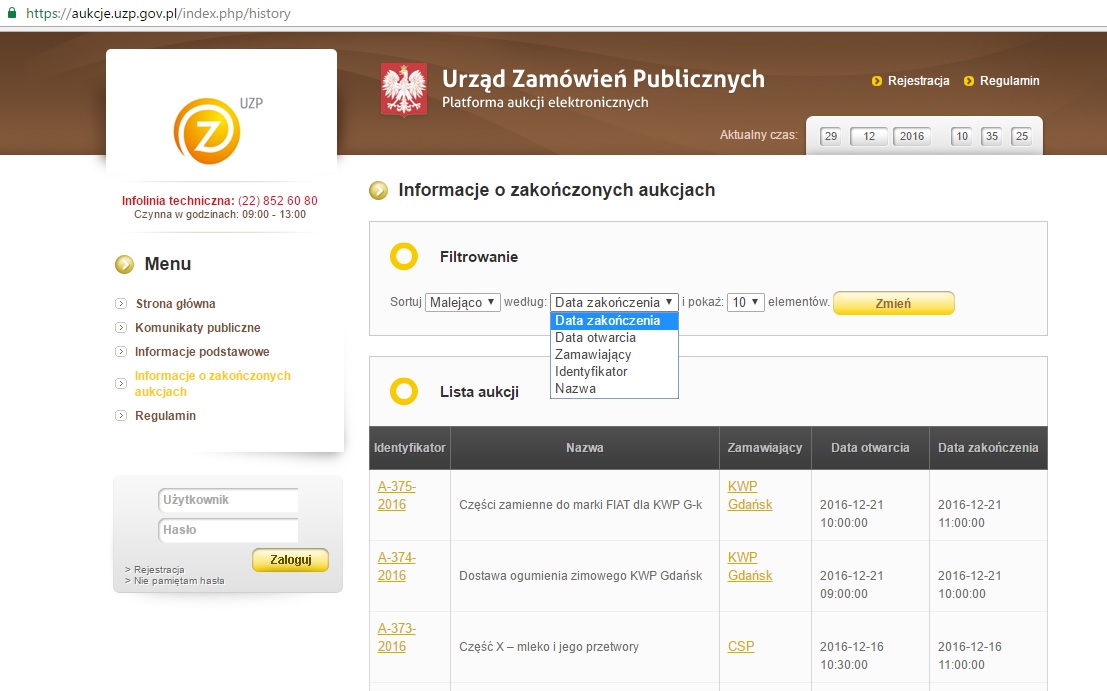Viewport: 1107px width, 691px height.
Task: Click the orange UZP logo
Action: pyautogui.click(x=208, y=131)
